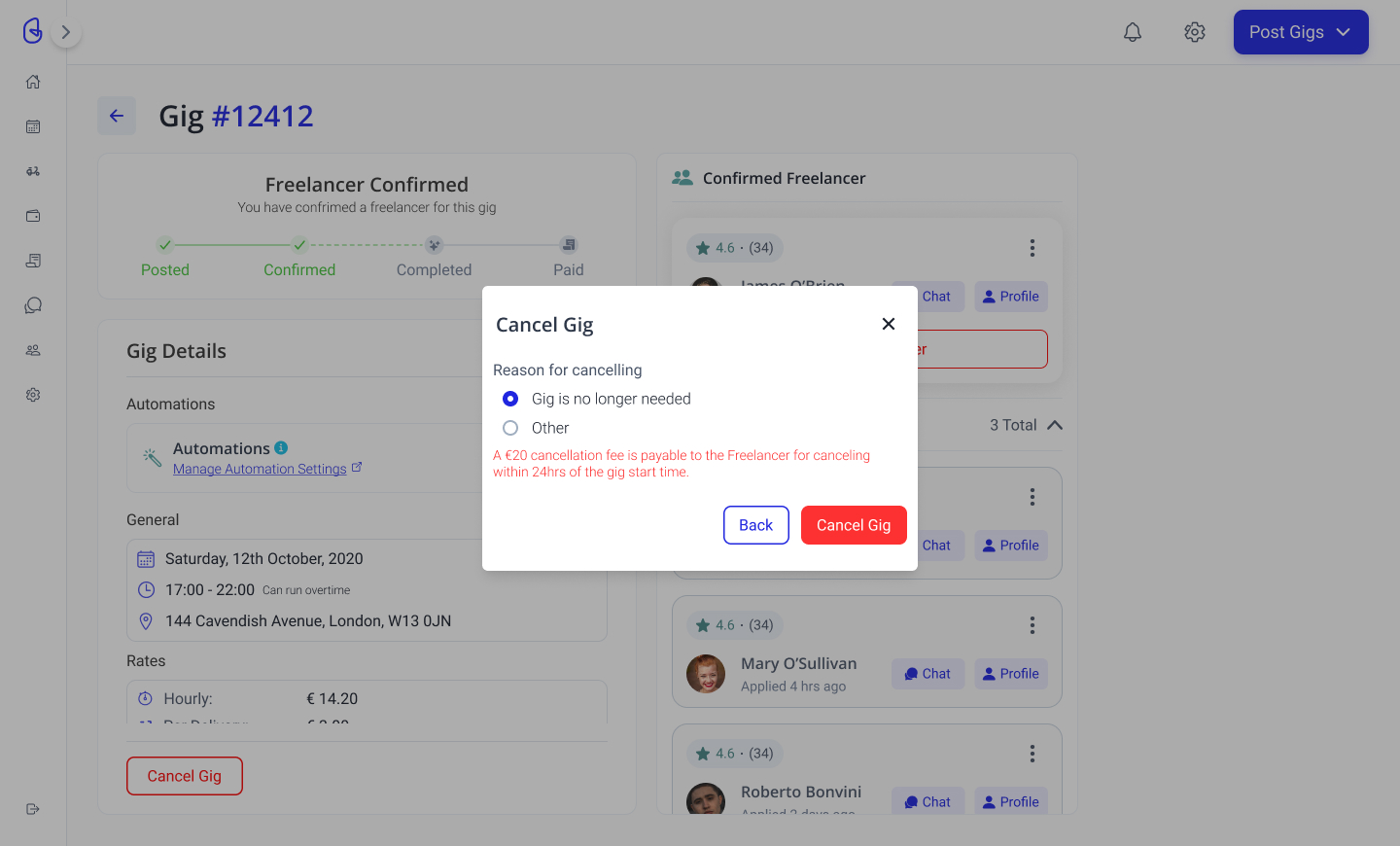Viewport: 1400px width, 846px height.
Task: Click the 'Applied 4 hrs ago' text
Action: point(793,687)
